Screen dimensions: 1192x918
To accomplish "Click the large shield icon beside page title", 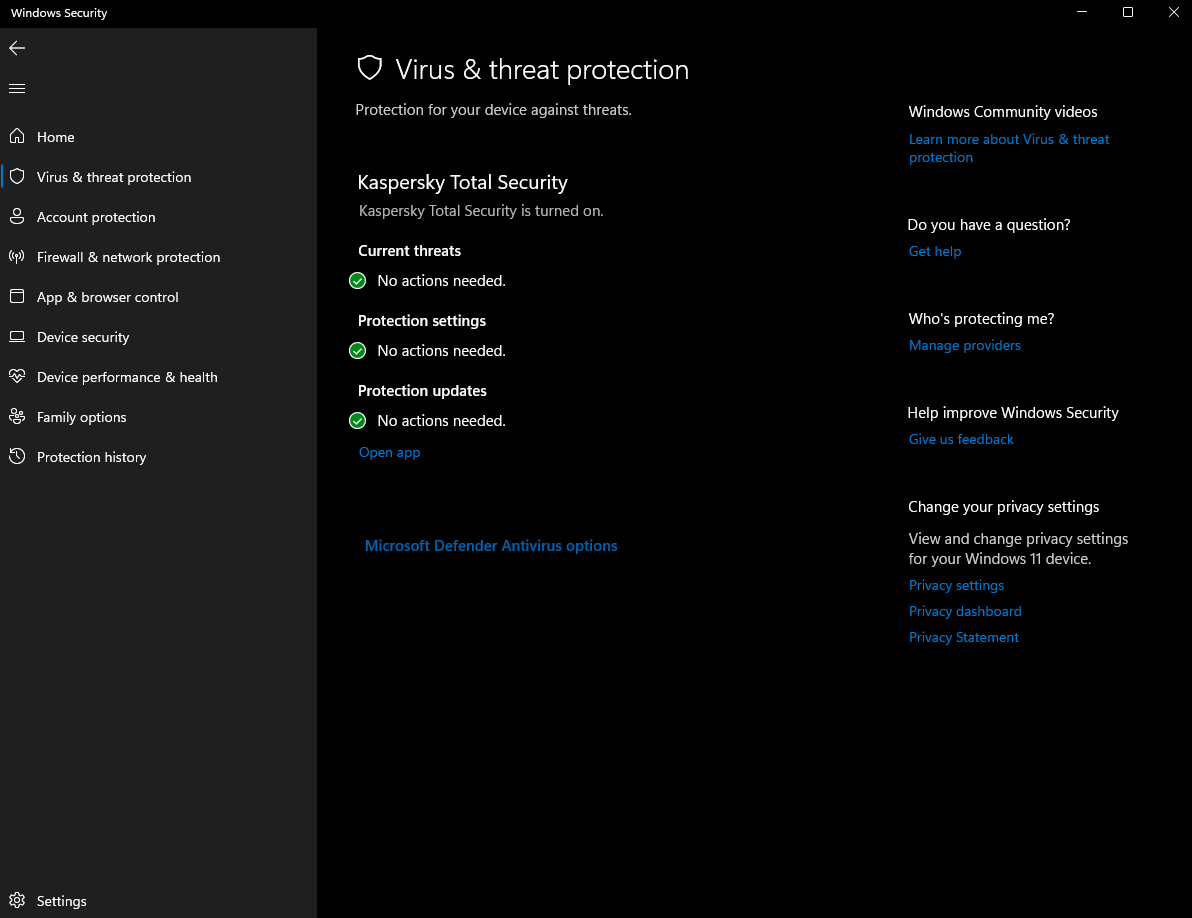I will [x=369, y=68].
